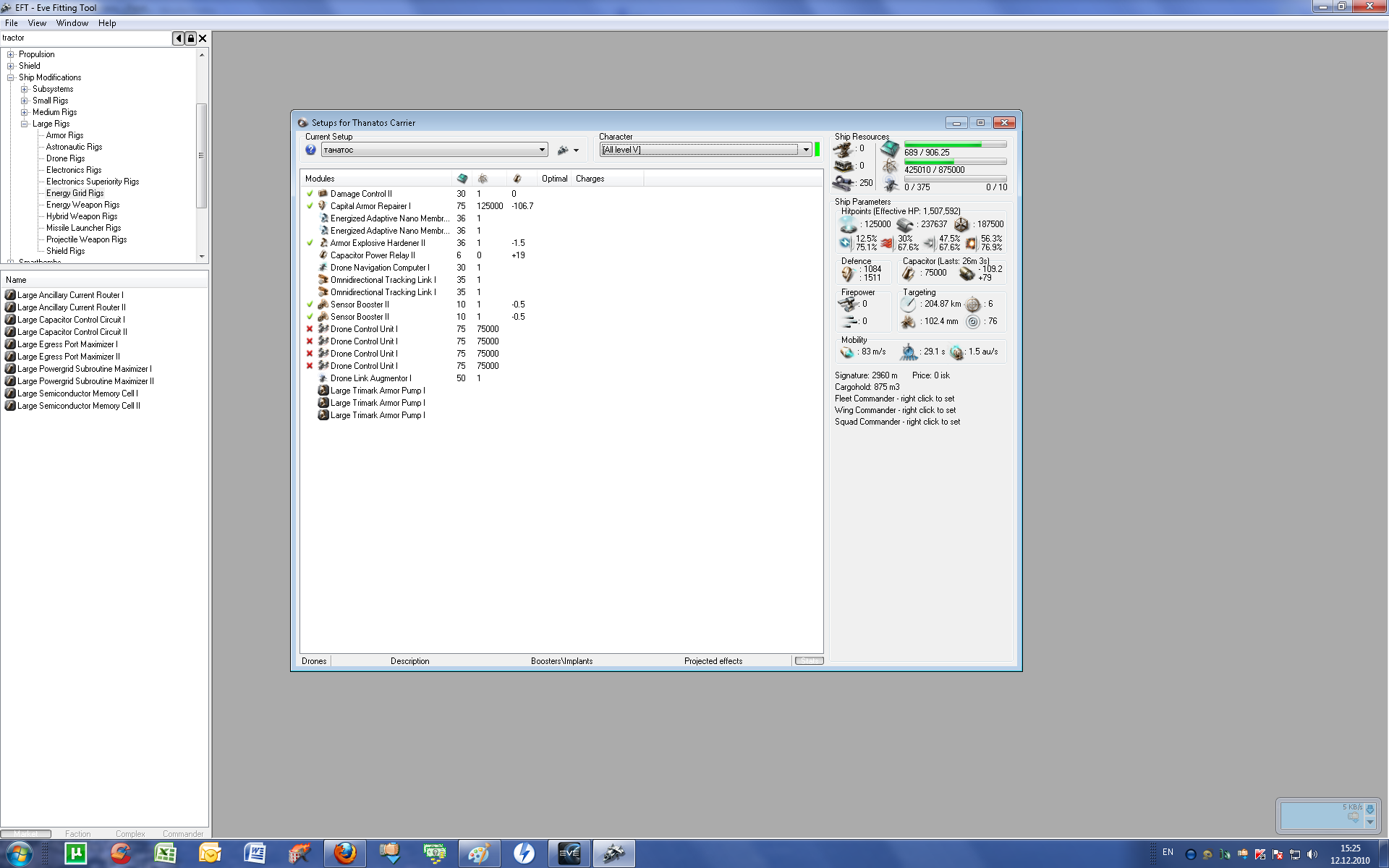Click the kinetic resistance icon
This screenshot has height=868, width=1389.
929,243
